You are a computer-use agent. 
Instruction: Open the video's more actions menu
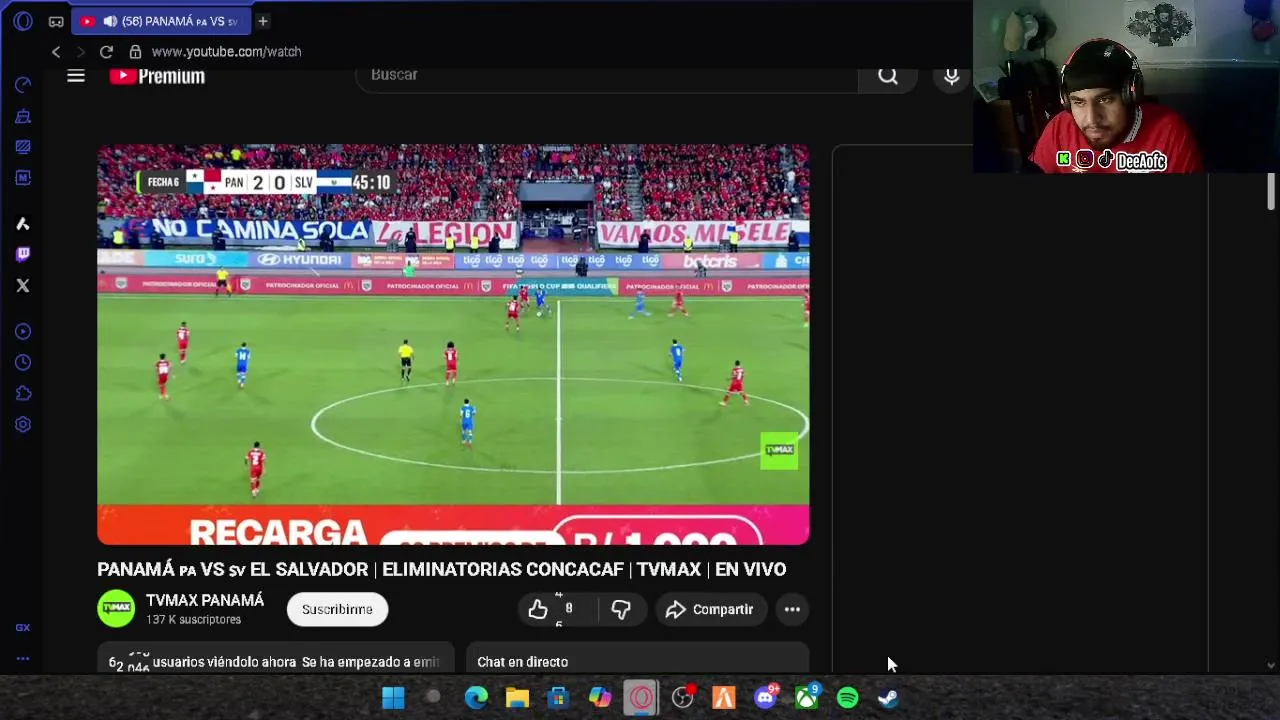tap(792, 609)
